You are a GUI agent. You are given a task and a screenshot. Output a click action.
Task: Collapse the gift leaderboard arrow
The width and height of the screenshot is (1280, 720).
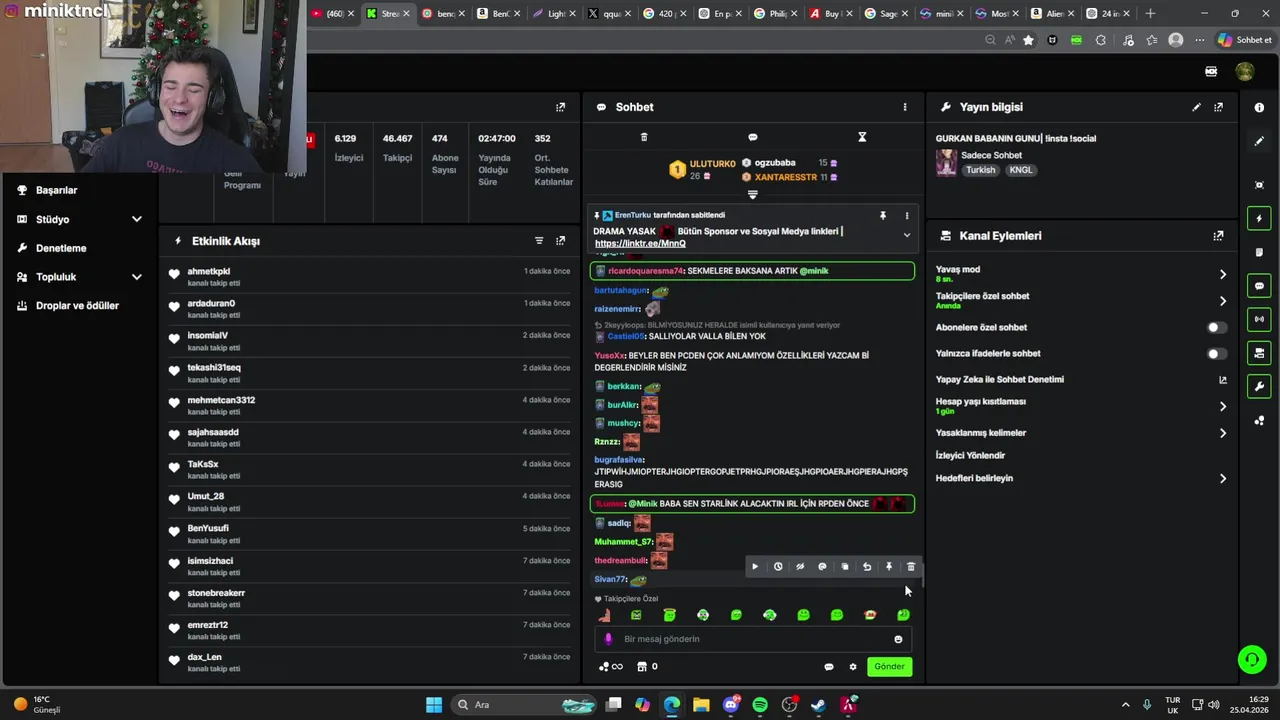(753, 195)
